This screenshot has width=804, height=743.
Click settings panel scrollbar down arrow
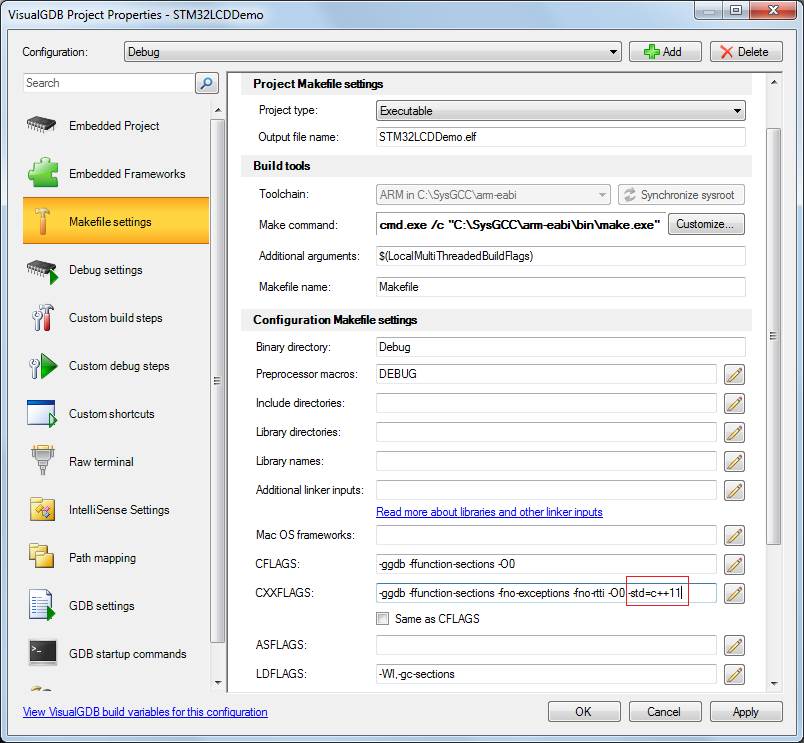click(774, 684)
